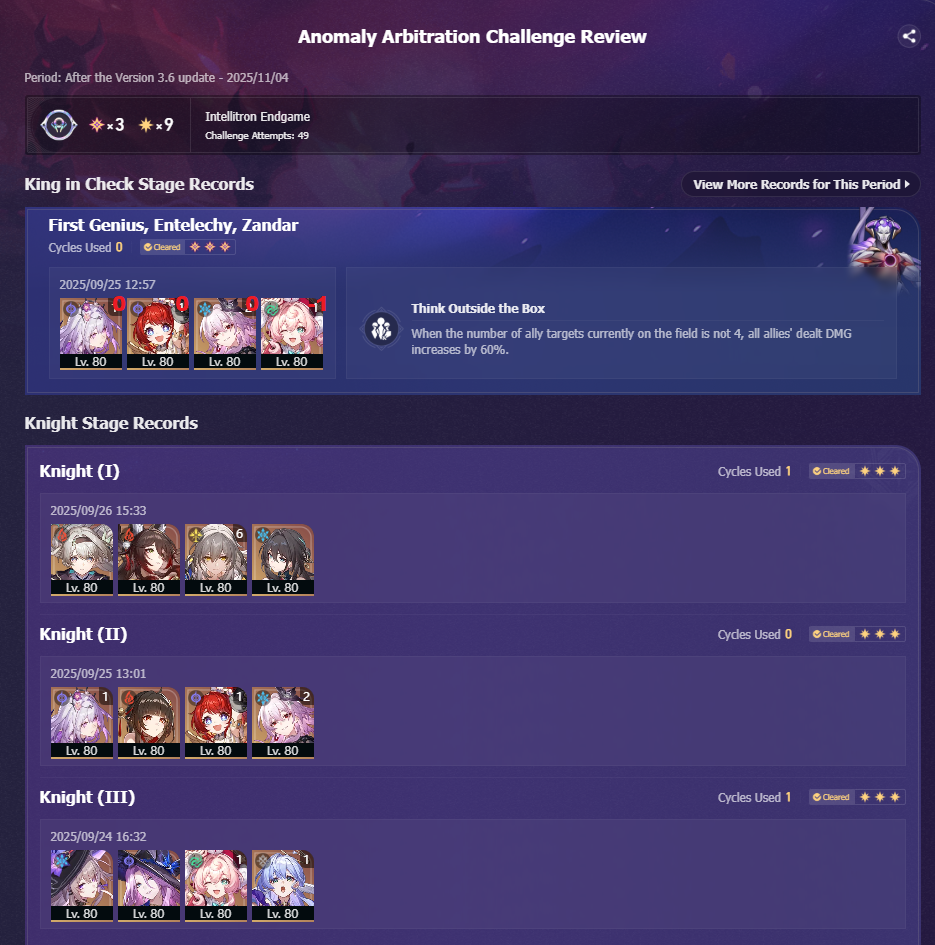Click the brown-haired fire character in Knight (II)

[x=149, y=723]
